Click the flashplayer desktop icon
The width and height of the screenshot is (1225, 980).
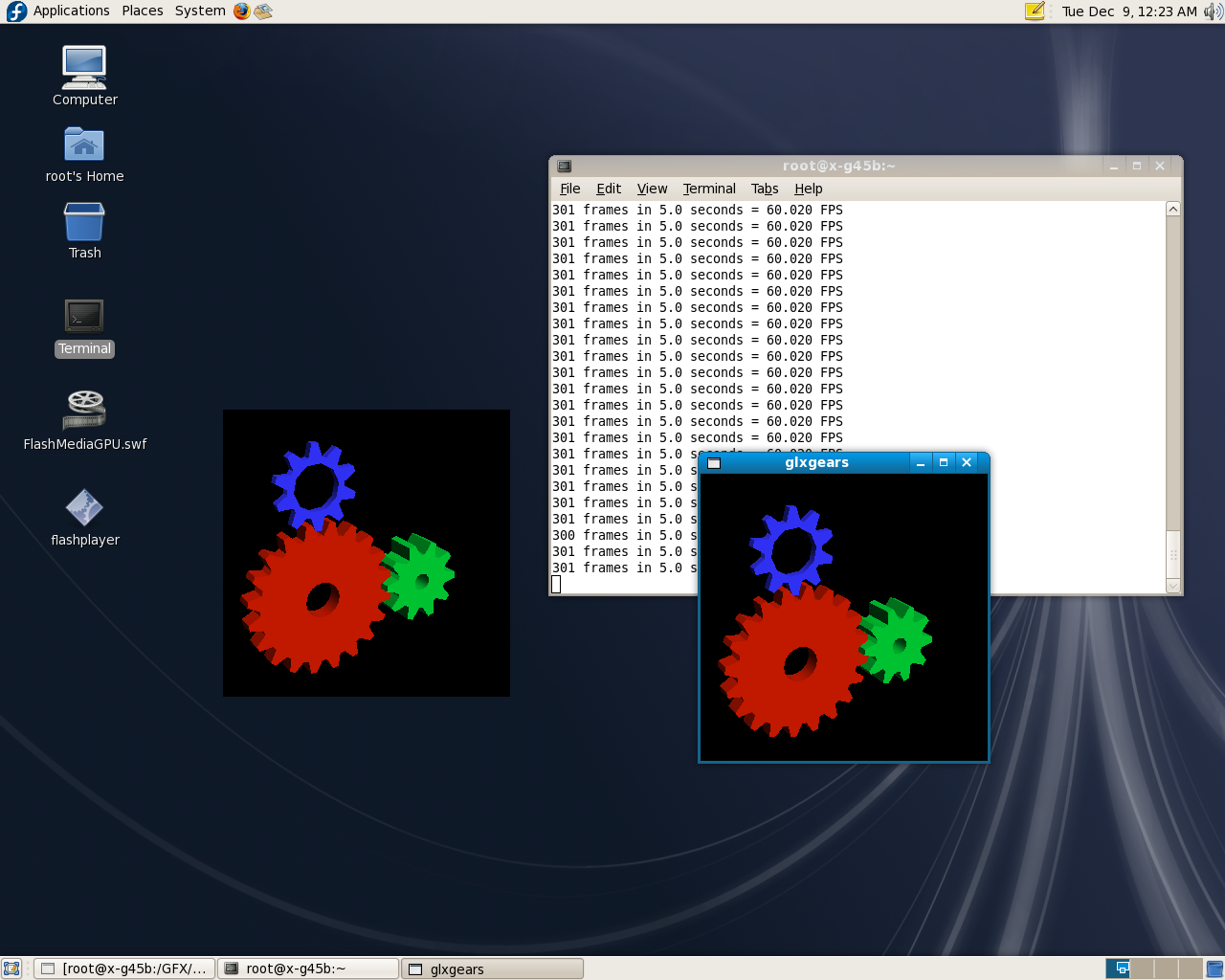point(84,508)
